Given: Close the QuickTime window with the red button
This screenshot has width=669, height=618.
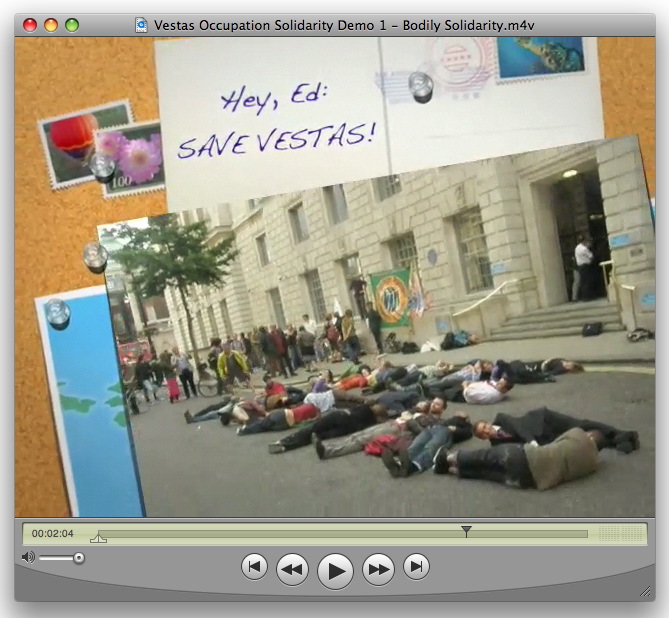Looking at the screenshot, I should coord(30,25).
